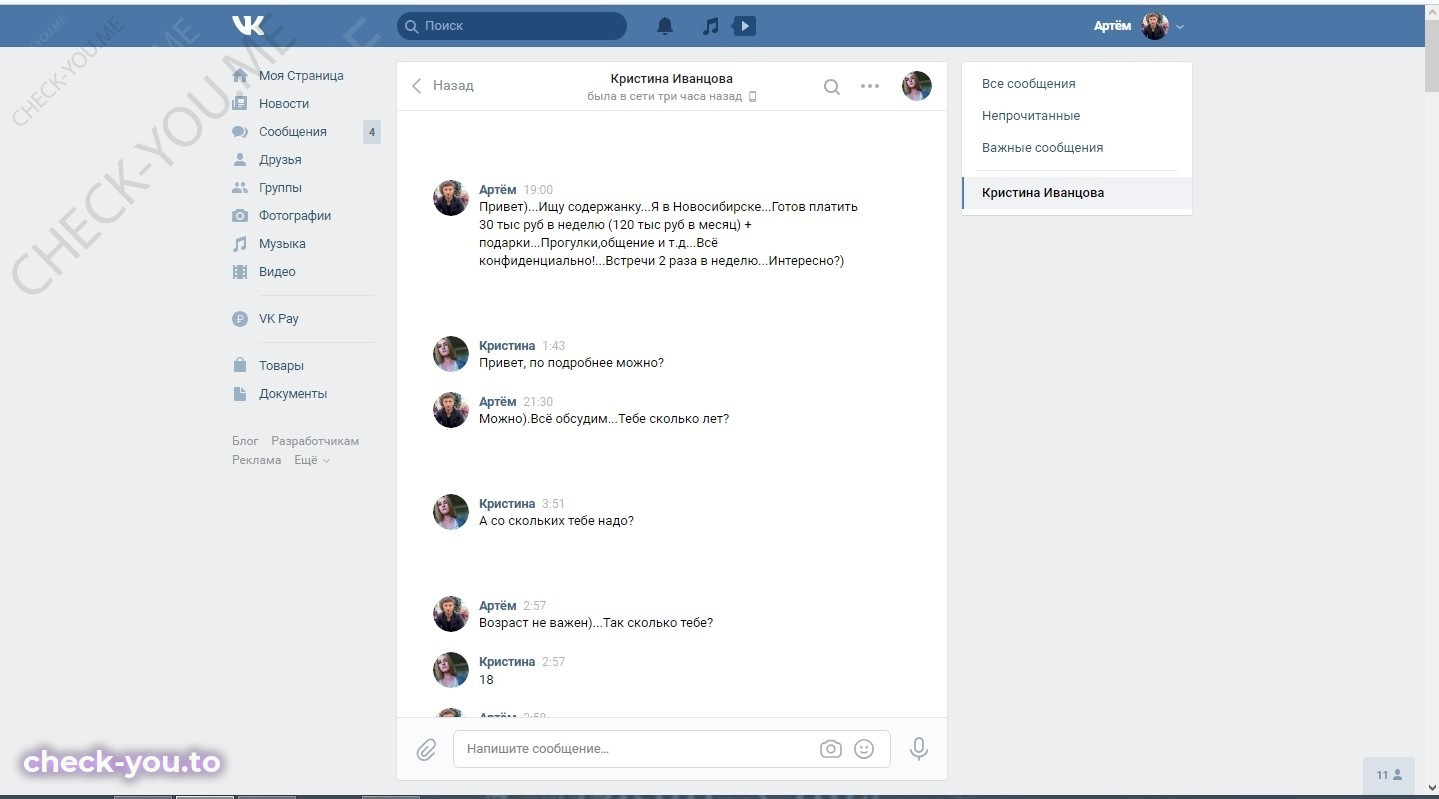Go to Моя Страница
Image resolution: width=1439 pixels, height=799 pixels.
(x=301, y=76)
